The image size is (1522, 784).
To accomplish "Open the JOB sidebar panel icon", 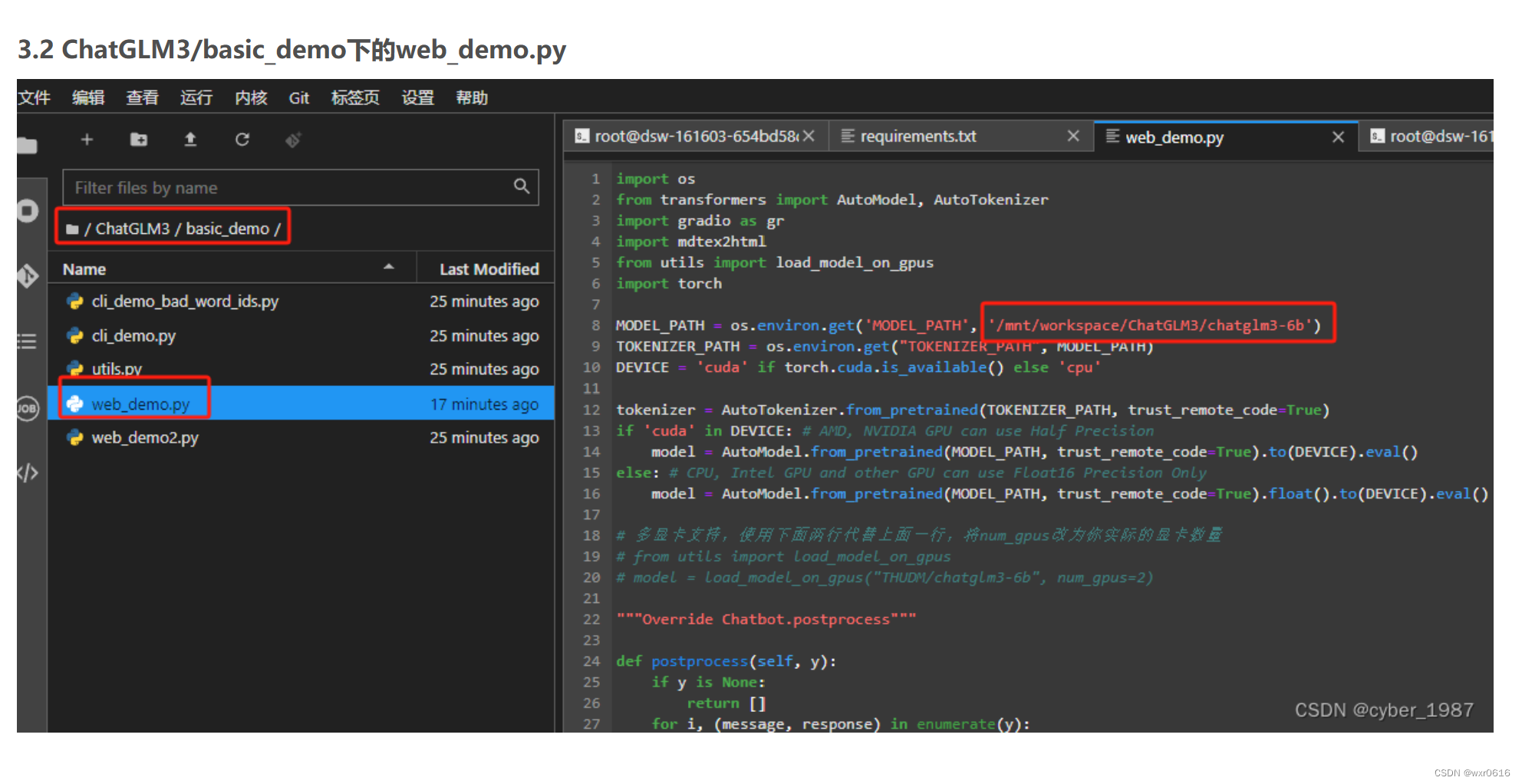I will click(x=28, y=408).
